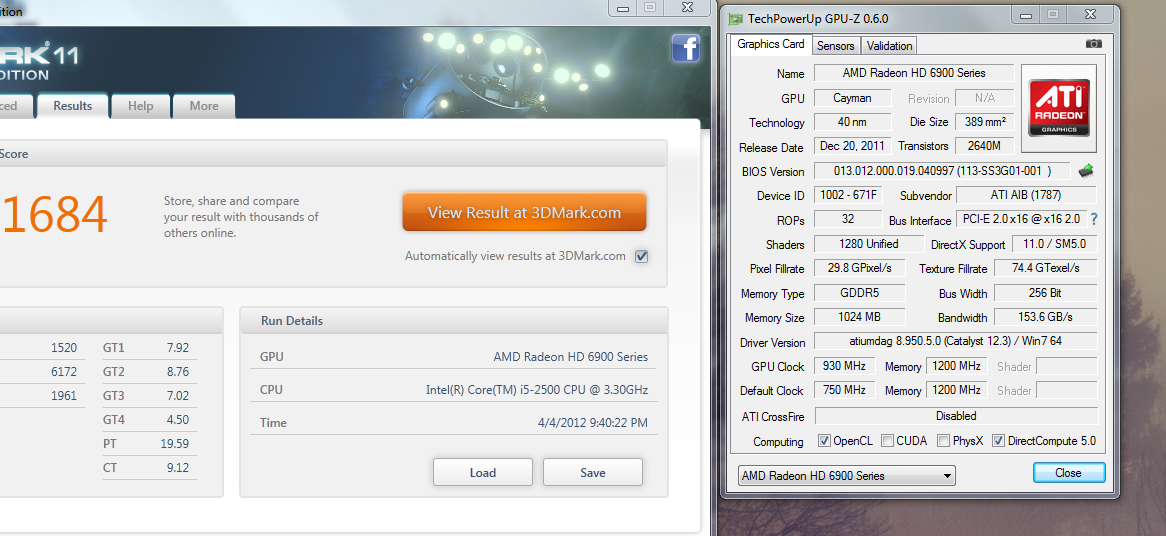The width and height of the screenshot is (1166, 536).
Task: Toggle the DirectCompute 5.0 checkbox
Action: [x=999, y=441]
